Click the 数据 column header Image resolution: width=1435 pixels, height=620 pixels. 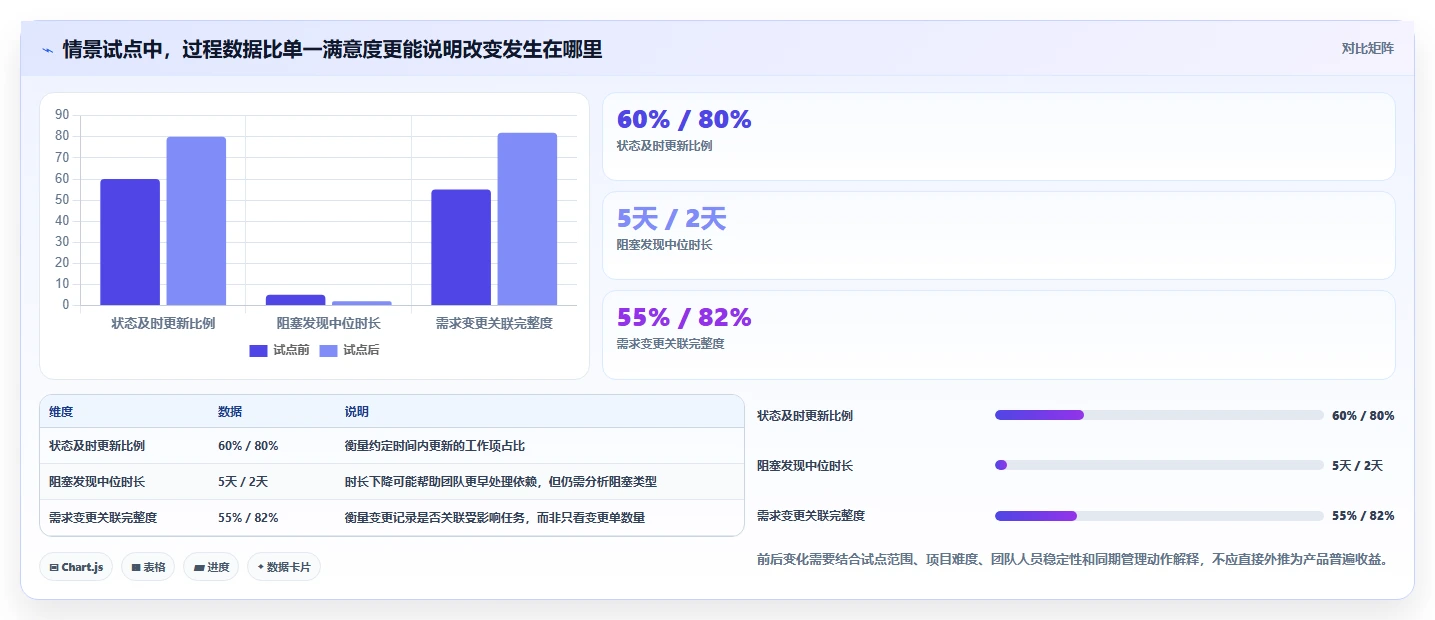click(230, 412)
